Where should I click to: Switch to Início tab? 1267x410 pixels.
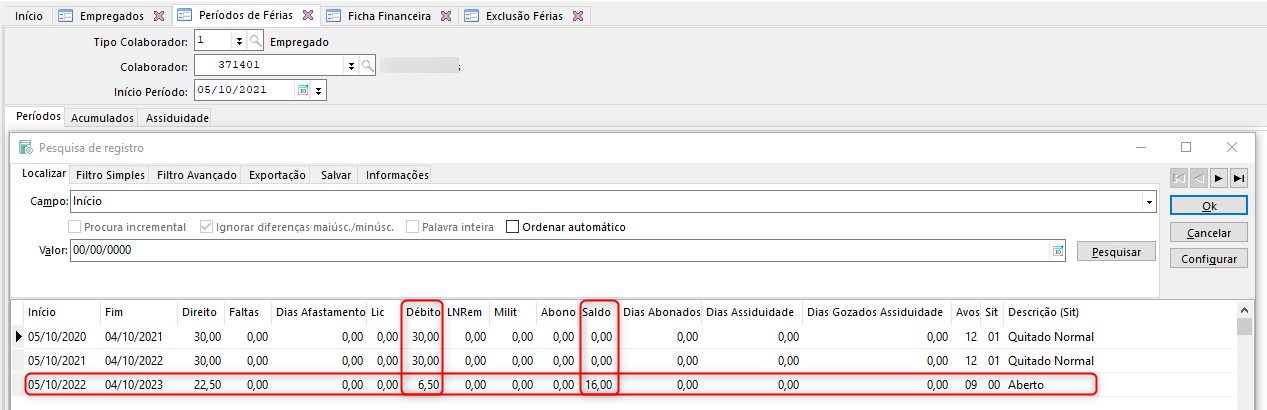click(28, 17)
